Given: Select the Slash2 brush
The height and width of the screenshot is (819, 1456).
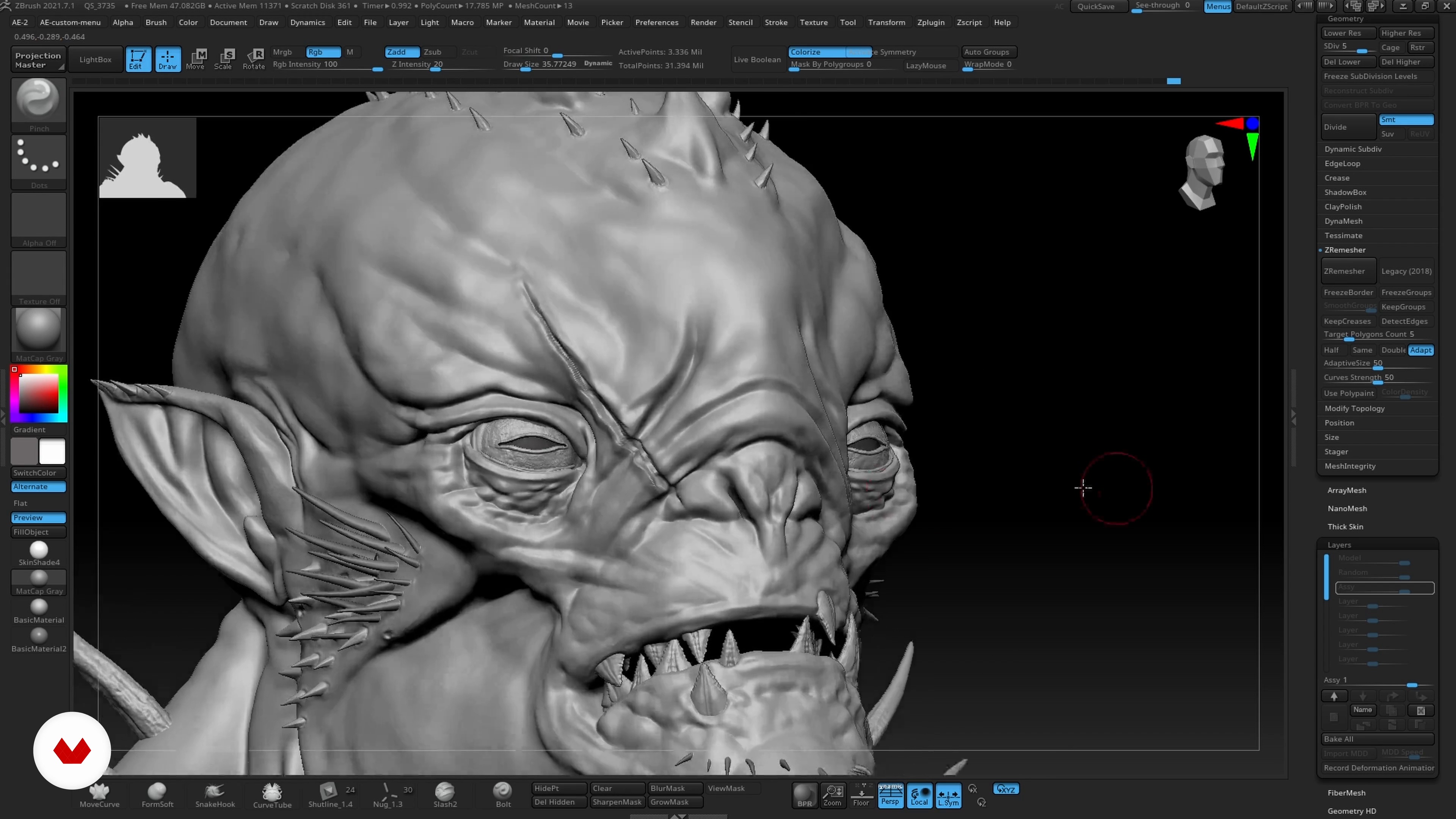Looking at the screenshot, I should 445,795.
